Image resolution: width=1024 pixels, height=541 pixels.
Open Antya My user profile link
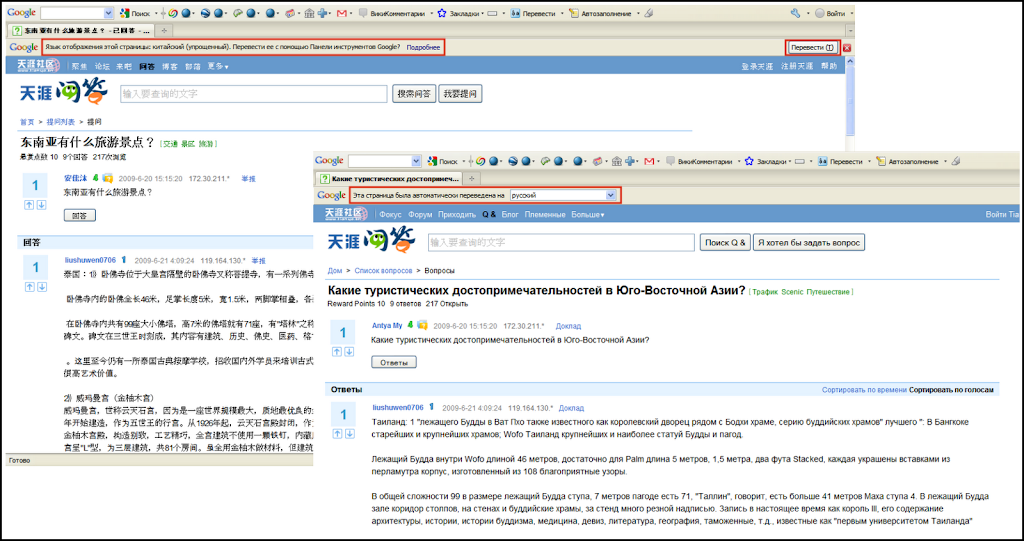click(x=387, y=325)
